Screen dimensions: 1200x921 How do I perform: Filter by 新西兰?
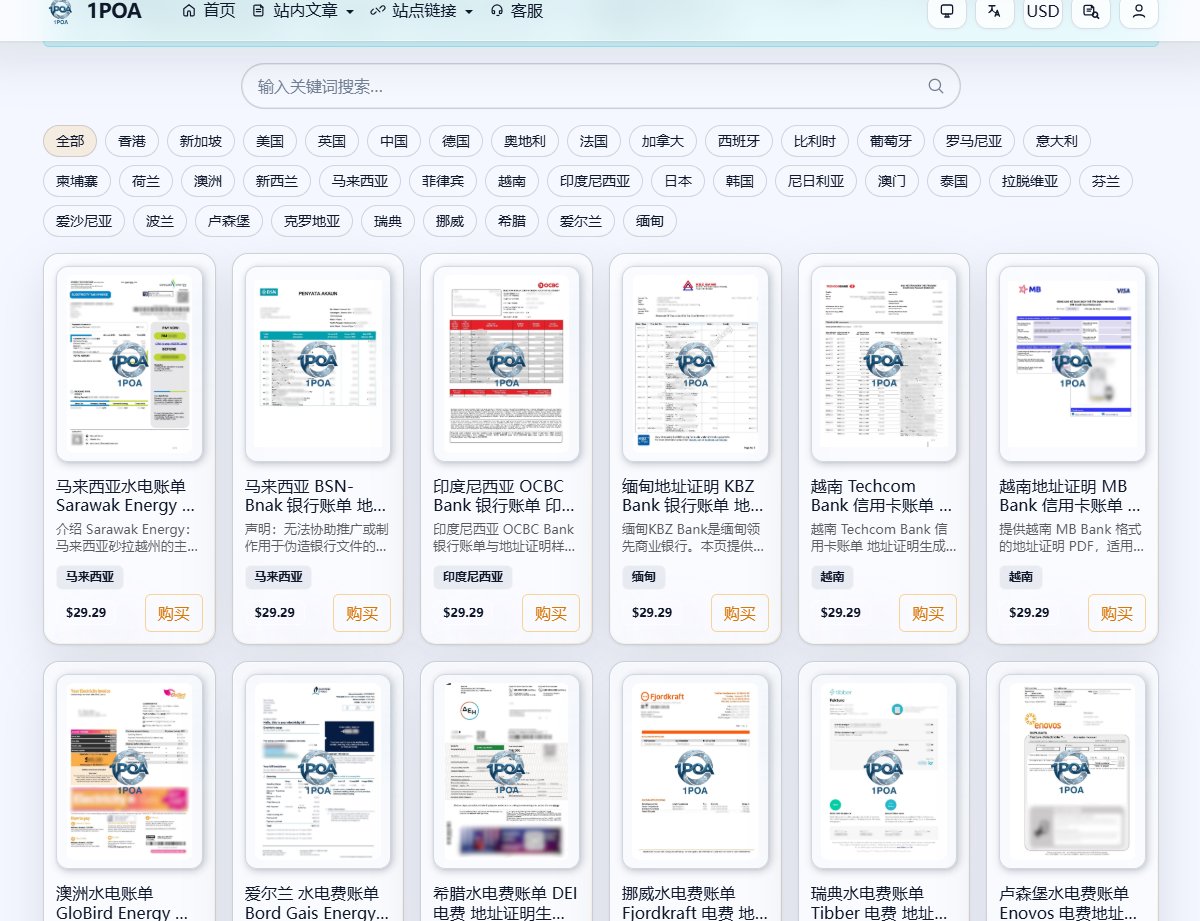(277, 181)
